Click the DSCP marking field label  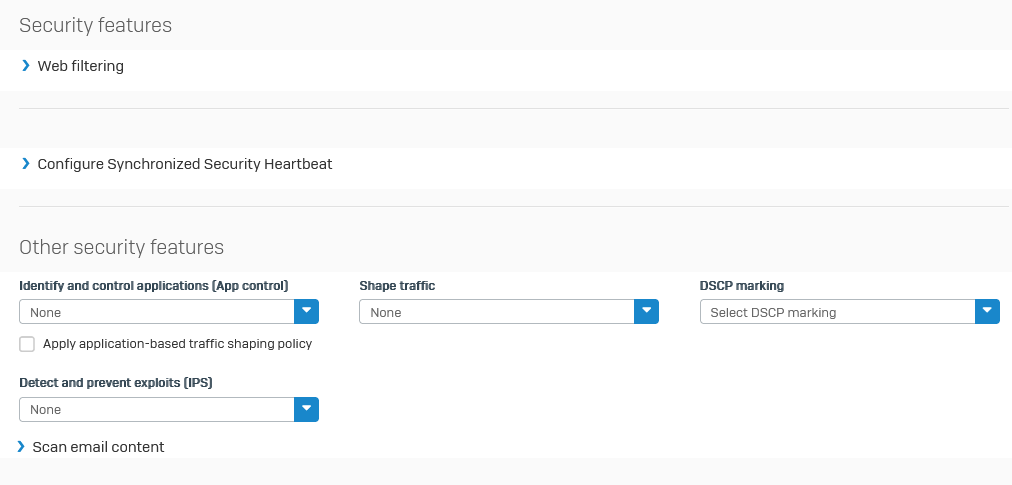[742, 285]
